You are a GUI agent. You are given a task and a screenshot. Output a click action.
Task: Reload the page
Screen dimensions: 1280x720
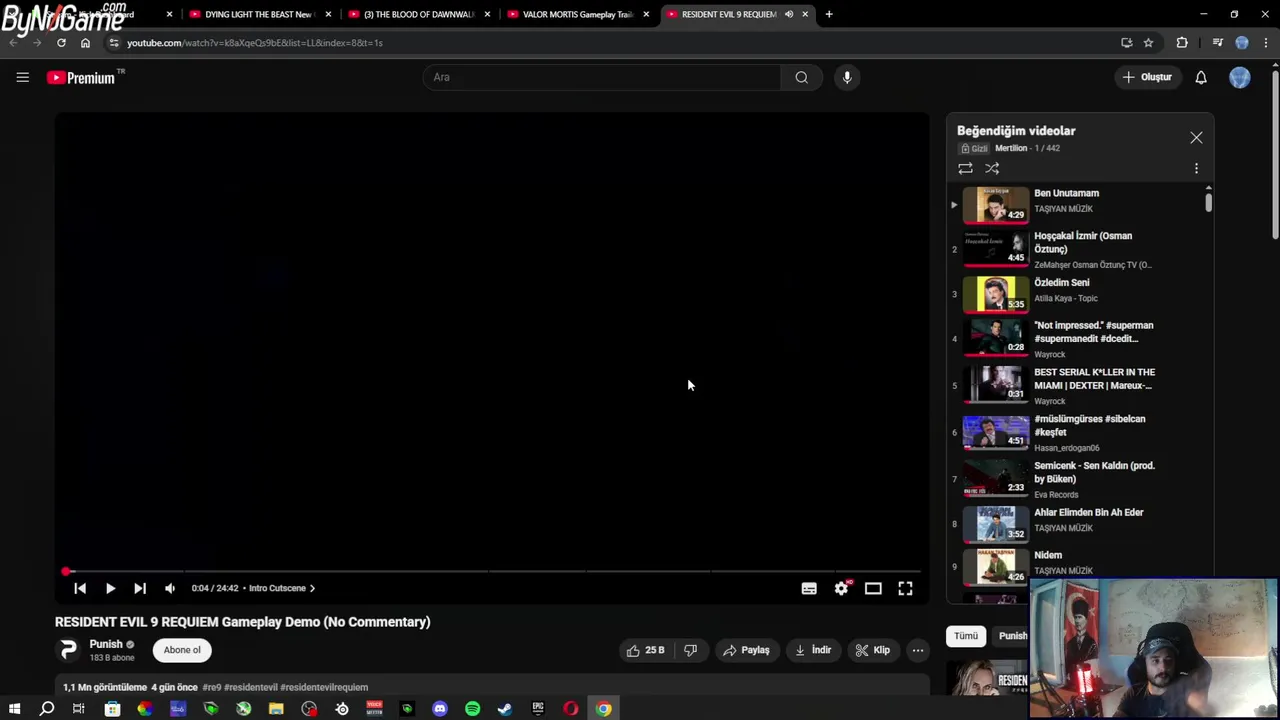[61, 43]
